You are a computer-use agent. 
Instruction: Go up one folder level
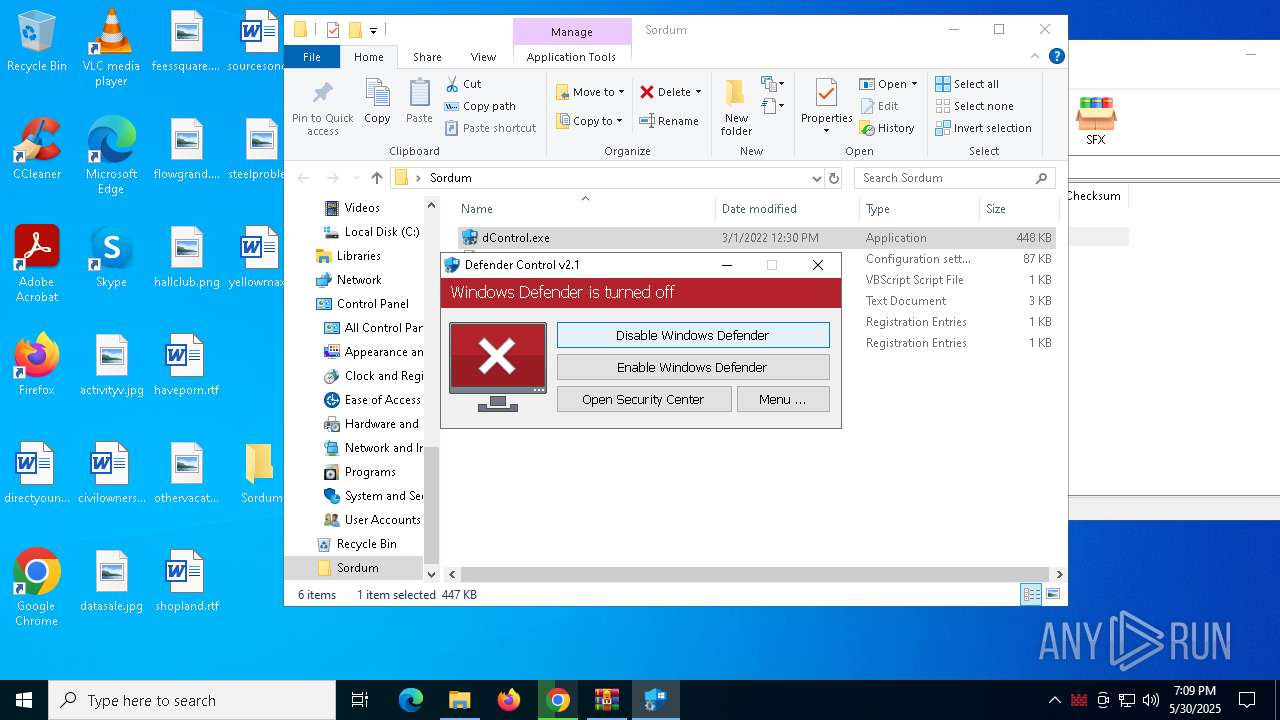coord(376,178)
